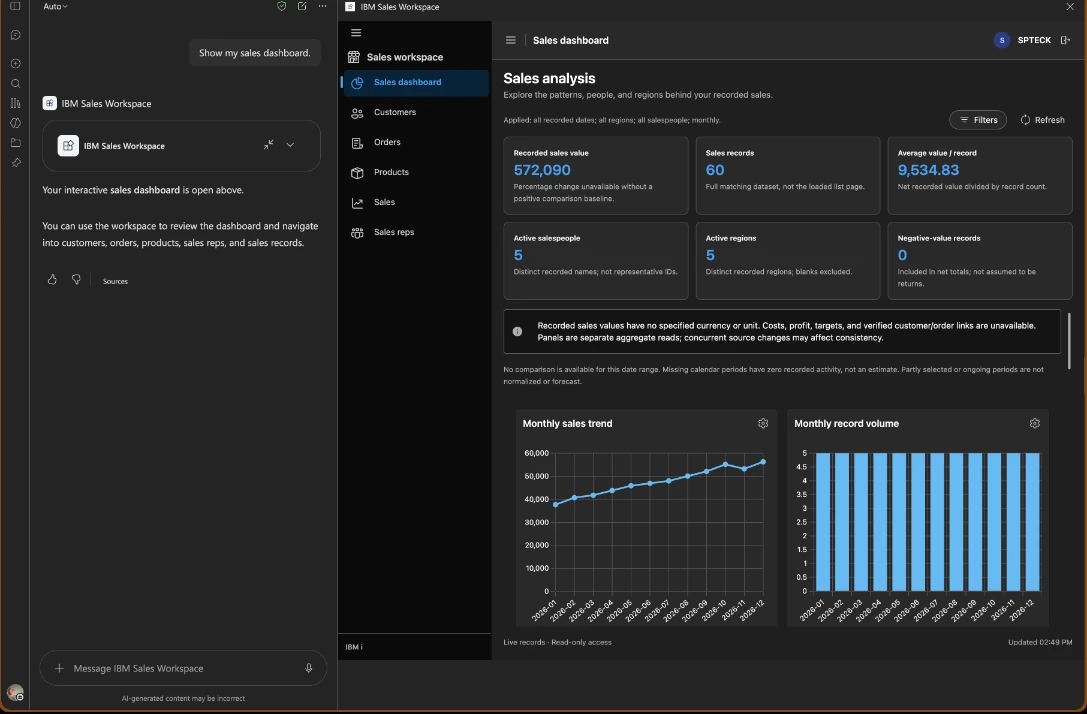
Task: Click the sign-out icon next to SPTECK
Action: click(x=1066, y=40)
